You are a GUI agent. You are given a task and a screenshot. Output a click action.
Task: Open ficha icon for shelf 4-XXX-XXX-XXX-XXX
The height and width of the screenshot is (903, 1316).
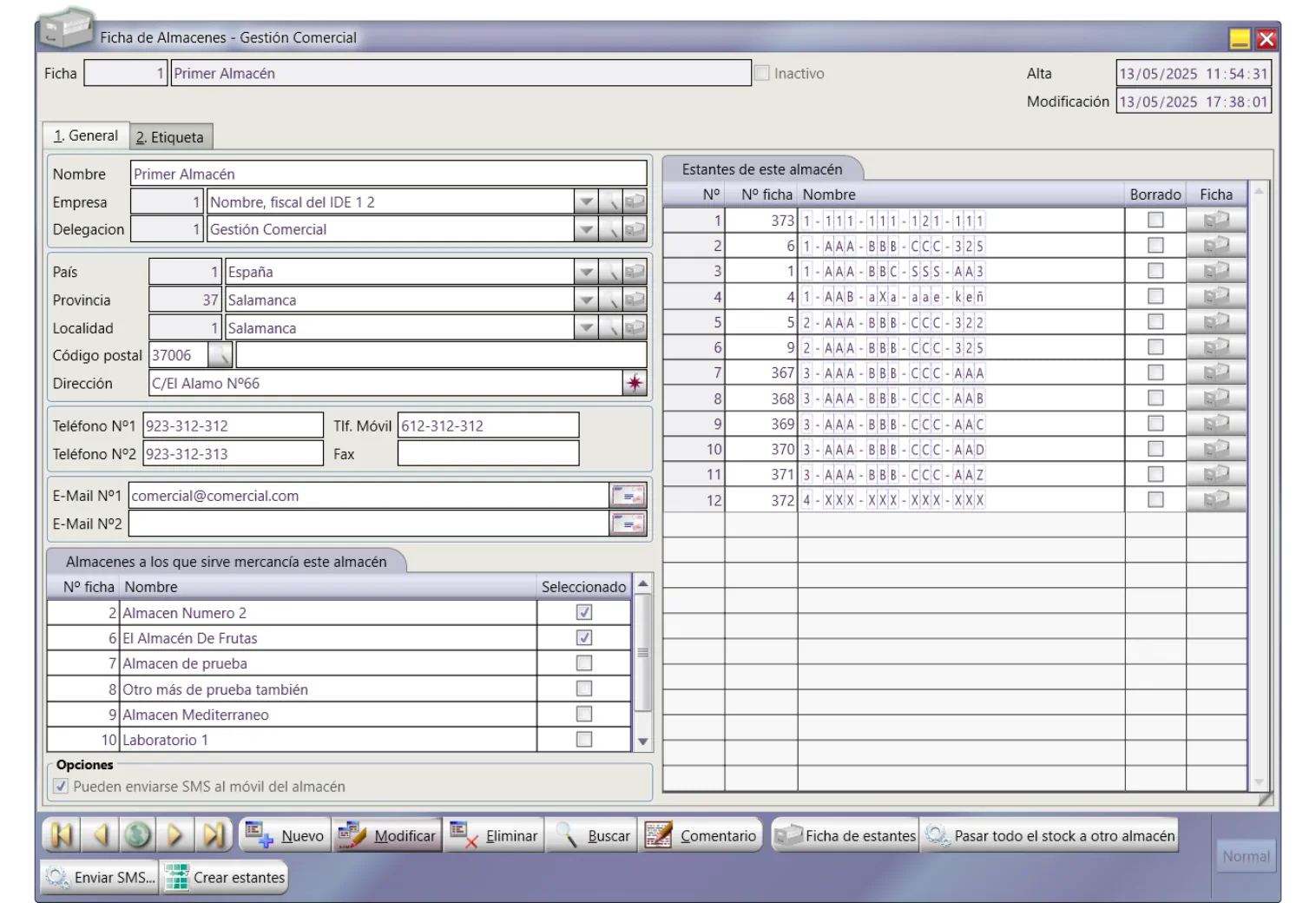pyautogui.click(x=1216, y=500)
